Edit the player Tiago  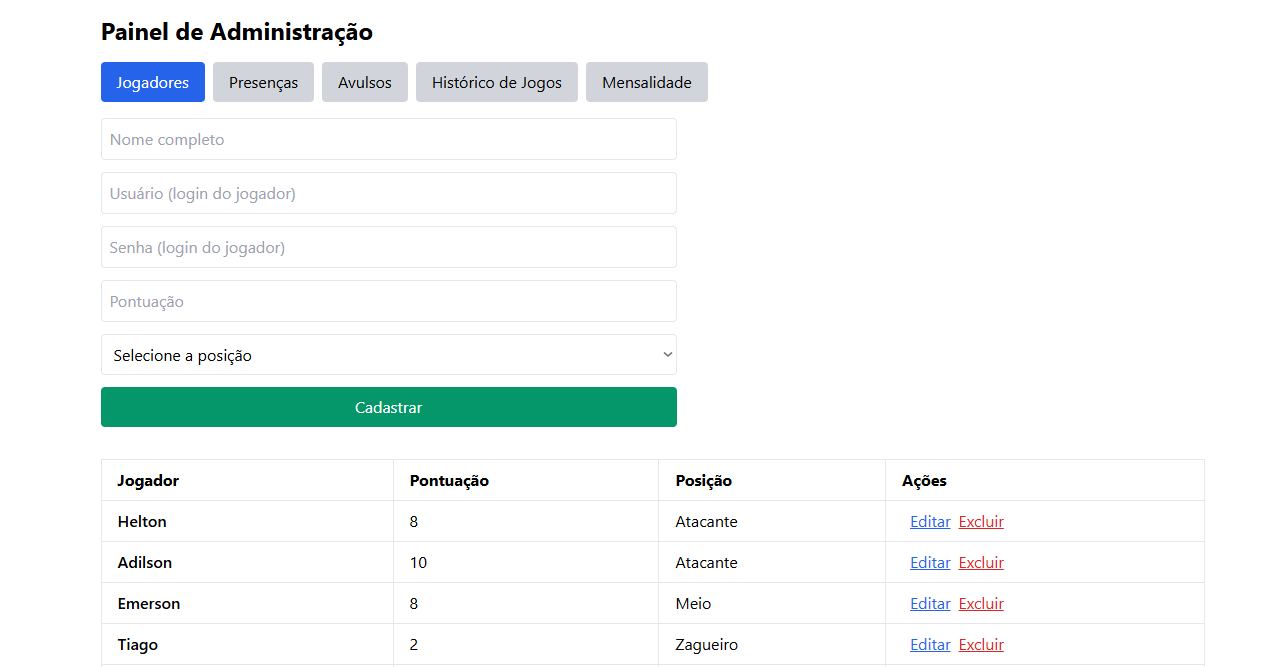coord(930,644)
